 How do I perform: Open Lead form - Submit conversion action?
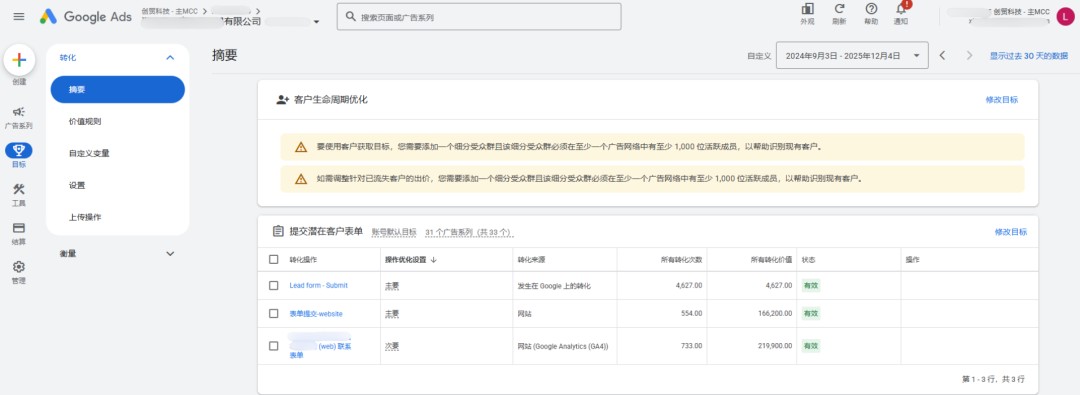pyautogui.click(x=318, y=285)
